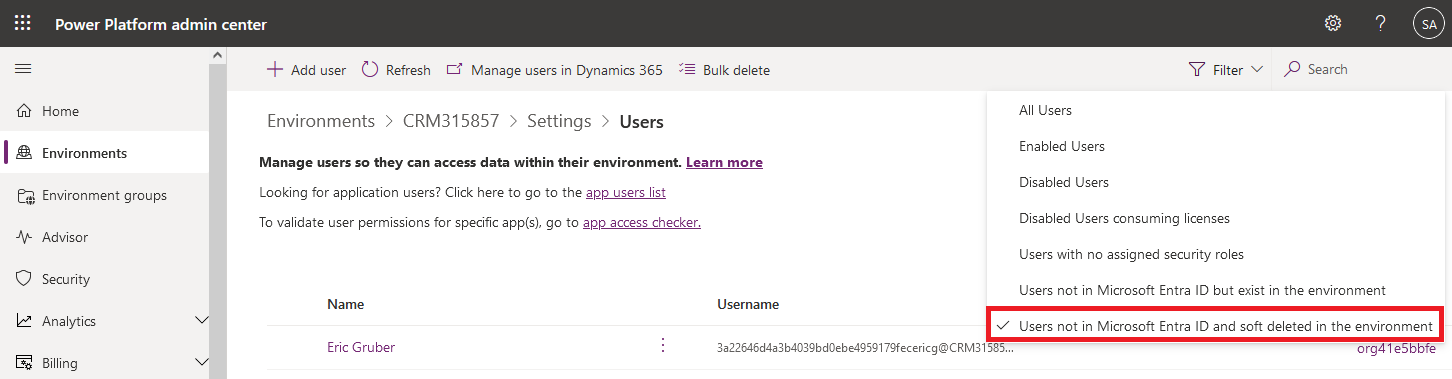Image resolution: width=1452 pixels, height=379 pixels.
Task: Sort by the Name column header
Action: tap(345, 304)
